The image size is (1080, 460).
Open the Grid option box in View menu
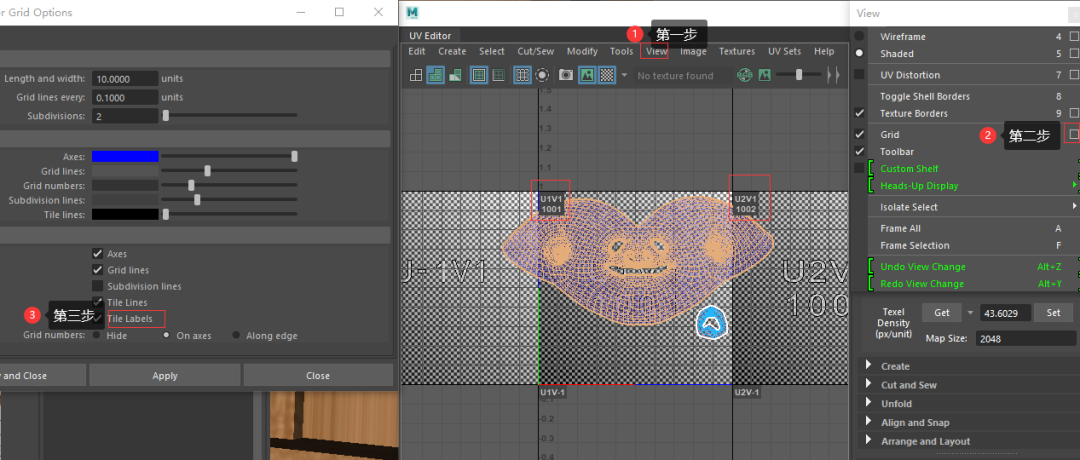[x=1073, y=134]
